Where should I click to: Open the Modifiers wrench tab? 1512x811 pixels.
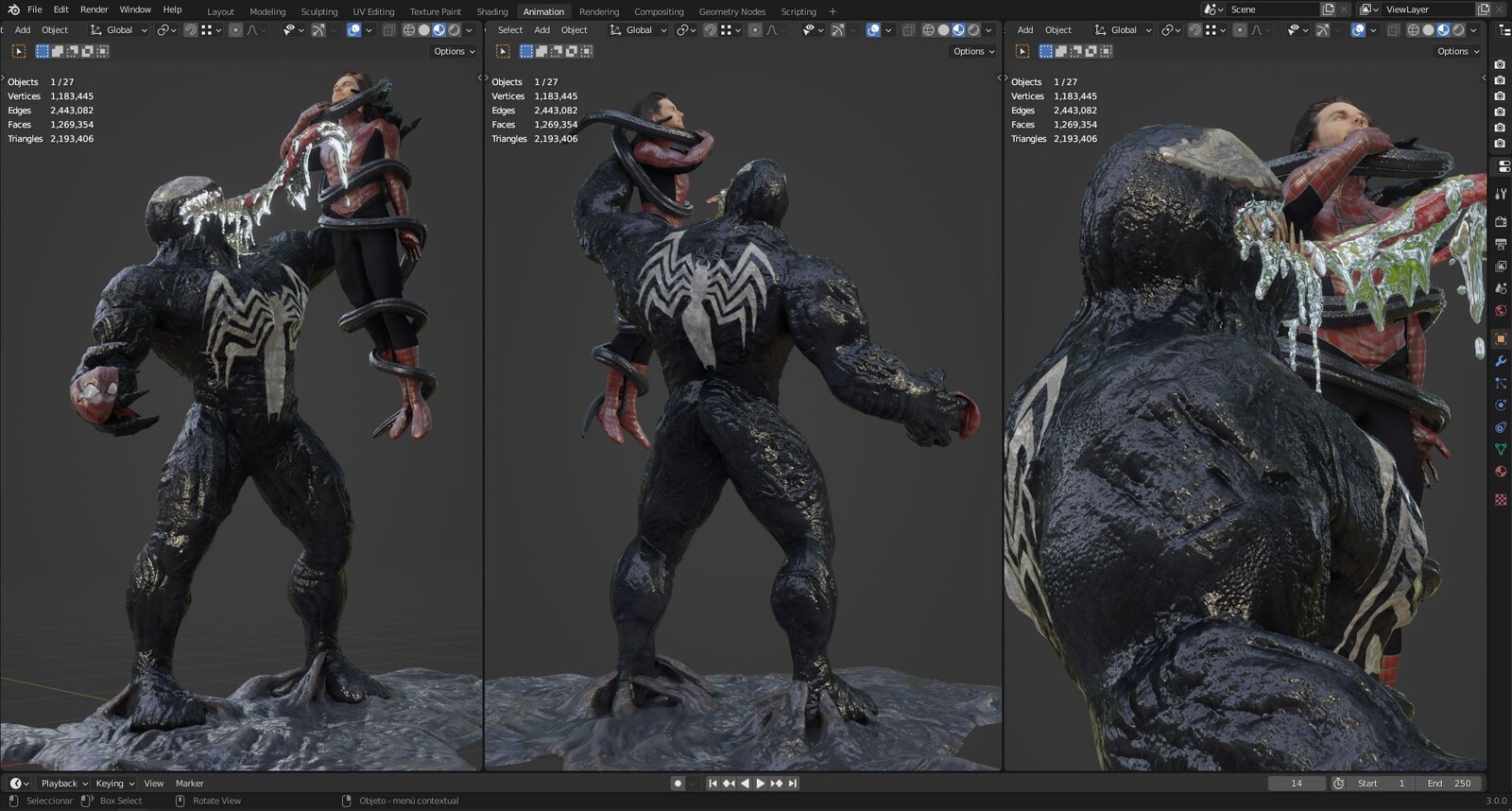(x=1501, y=361)
